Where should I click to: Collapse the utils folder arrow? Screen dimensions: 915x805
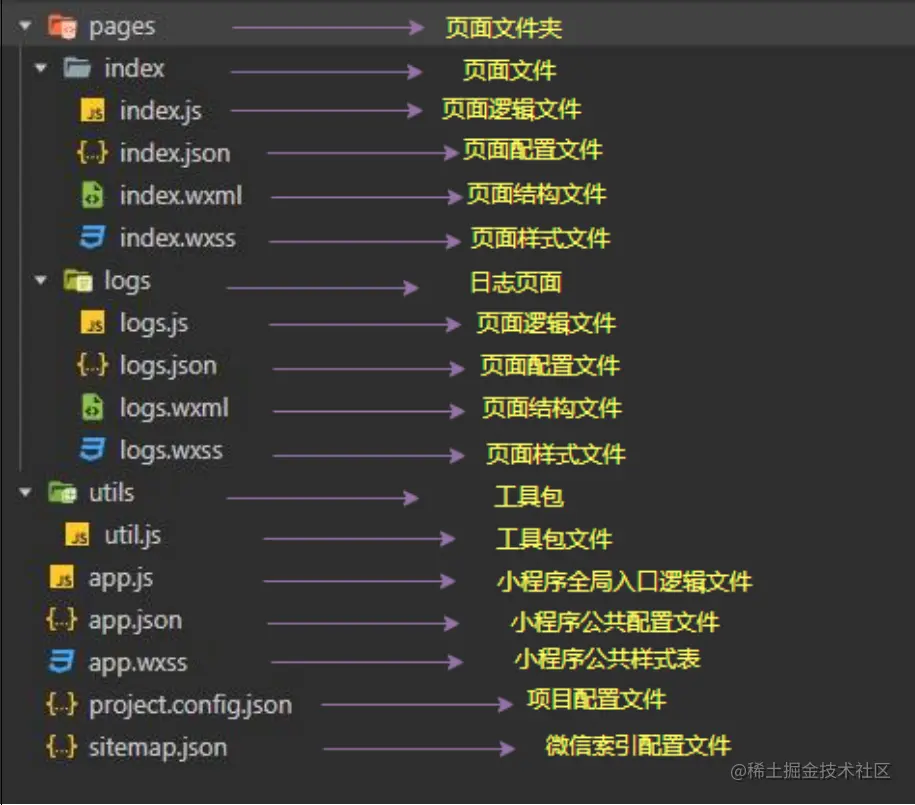pyautogui.click(x=25, y=493)
